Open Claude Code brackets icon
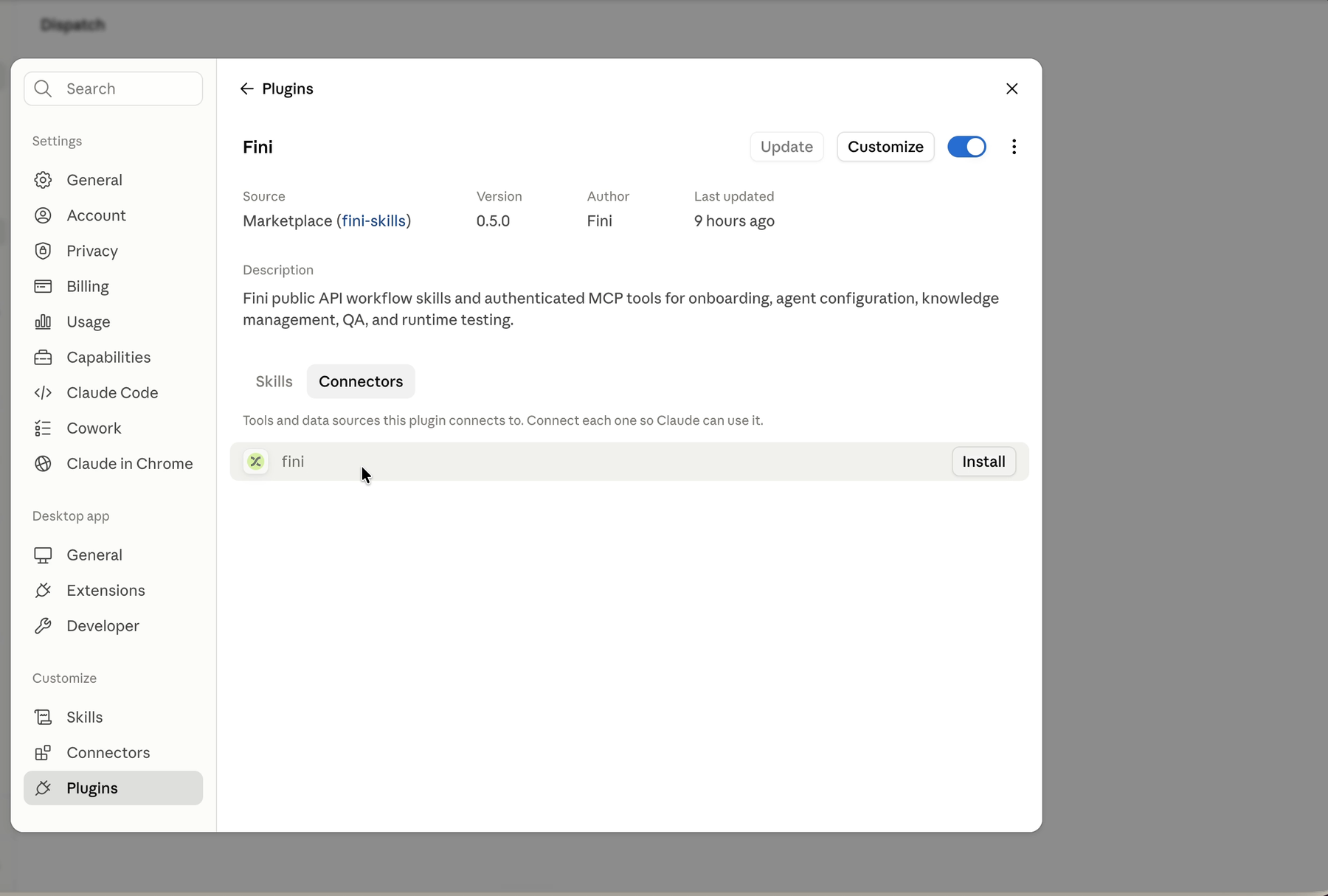The image size is (1328, 896). 43,392
